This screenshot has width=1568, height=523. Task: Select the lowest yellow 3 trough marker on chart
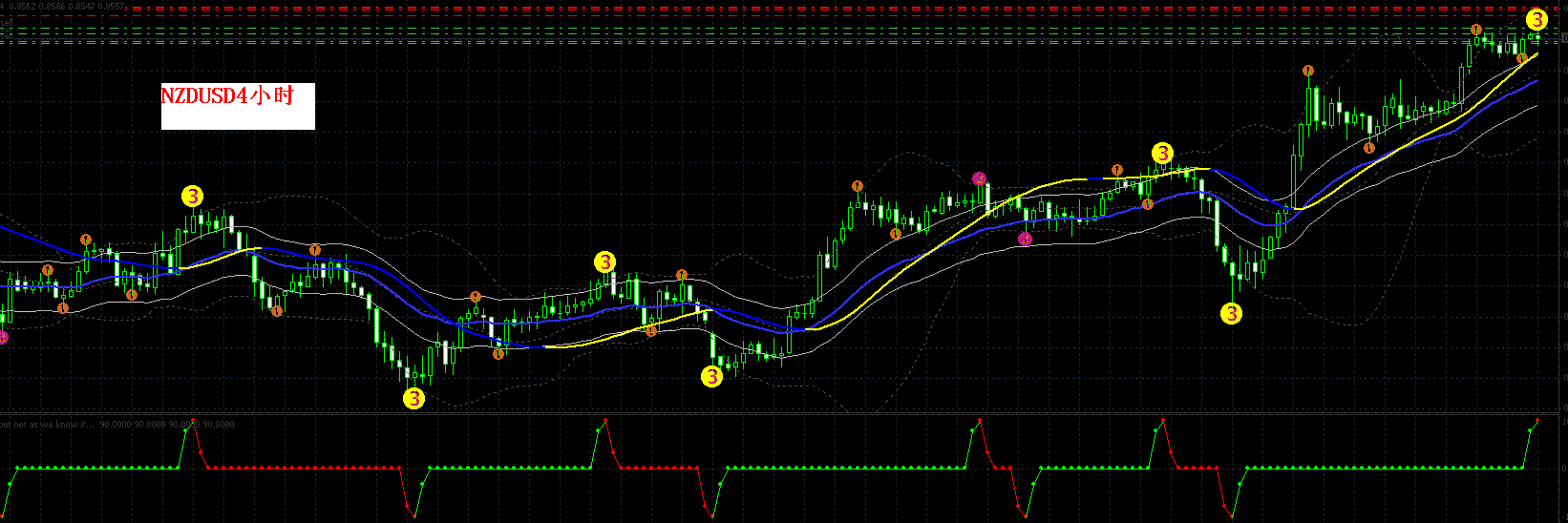413,399
